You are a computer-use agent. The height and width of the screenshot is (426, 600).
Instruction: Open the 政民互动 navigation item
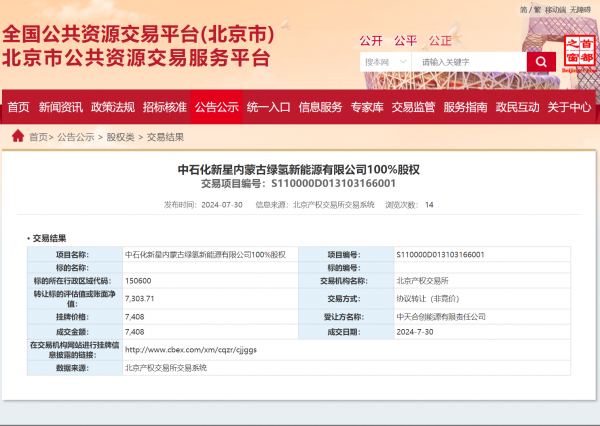(517, 107)
